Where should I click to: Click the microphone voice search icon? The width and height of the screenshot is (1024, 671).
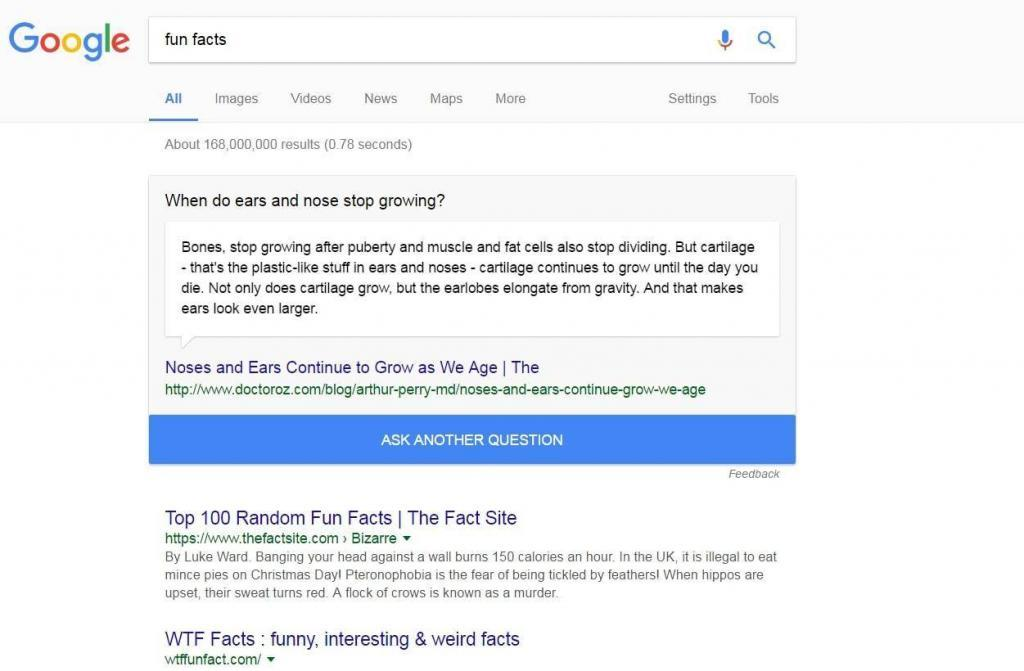coord(725,40)
